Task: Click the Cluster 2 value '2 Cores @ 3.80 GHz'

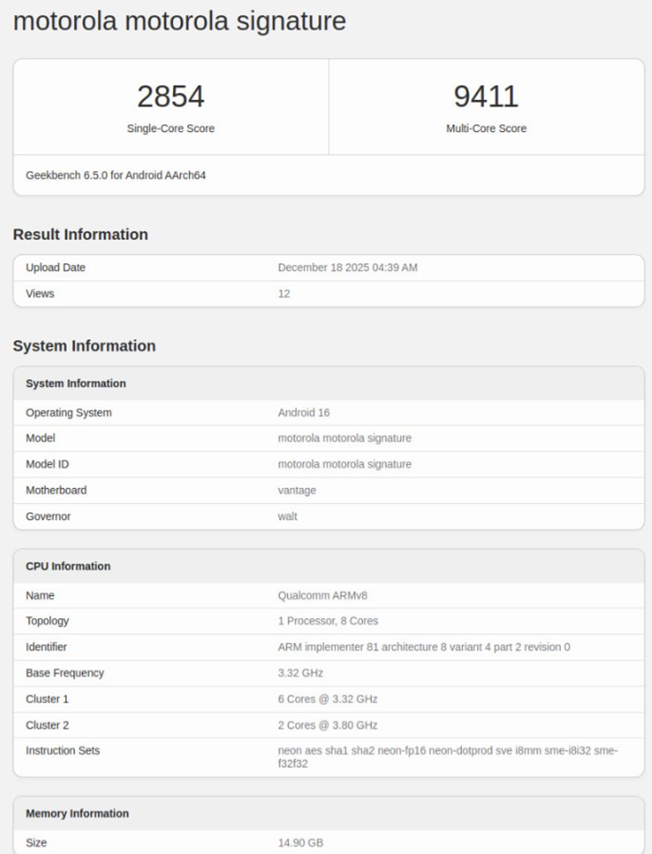Action: click(x=327, y=725)
